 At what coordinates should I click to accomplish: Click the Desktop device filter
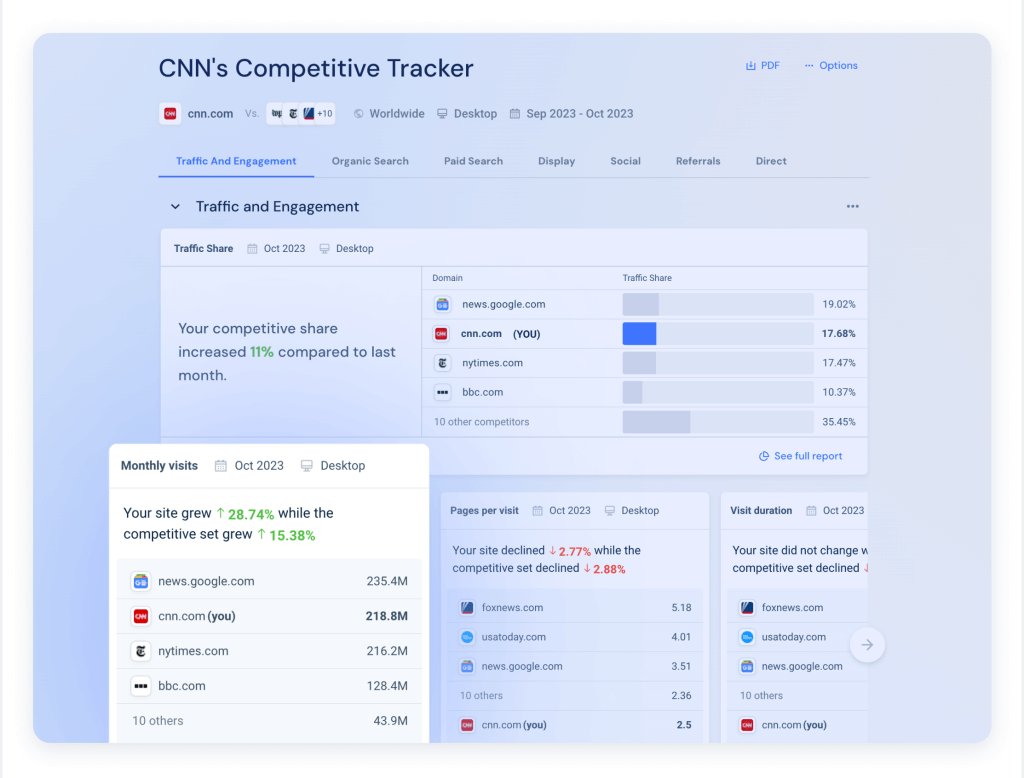point(466,113)
